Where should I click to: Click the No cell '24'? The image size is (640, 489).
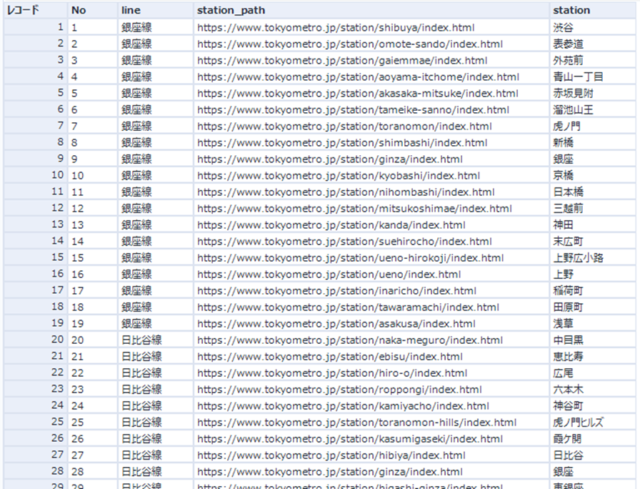click(93, 406)
